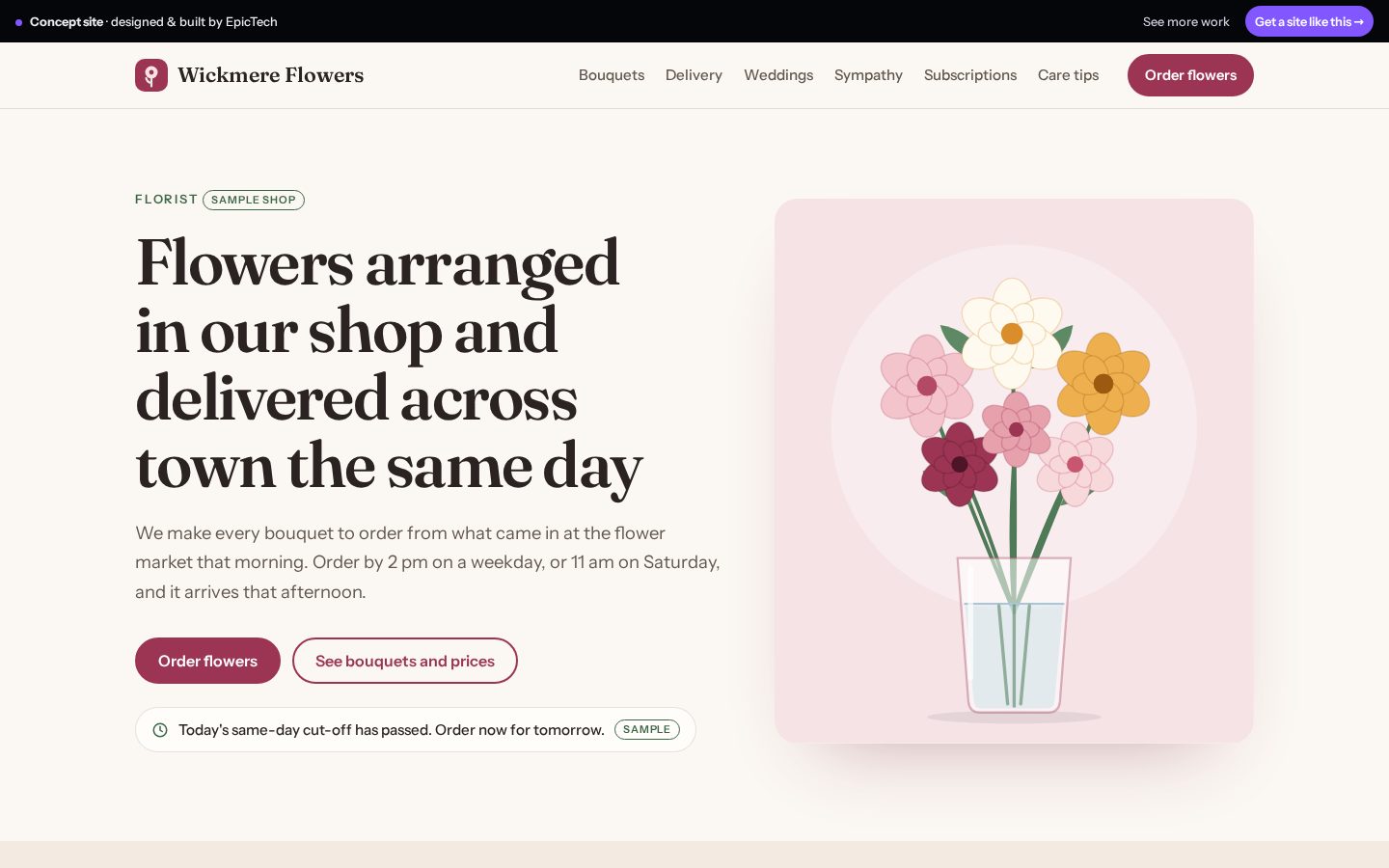Image resolution: width=1389 pixels, height=868 pixels.
Task: Click the same-day cut-off notice text
Action: [392, 730]
